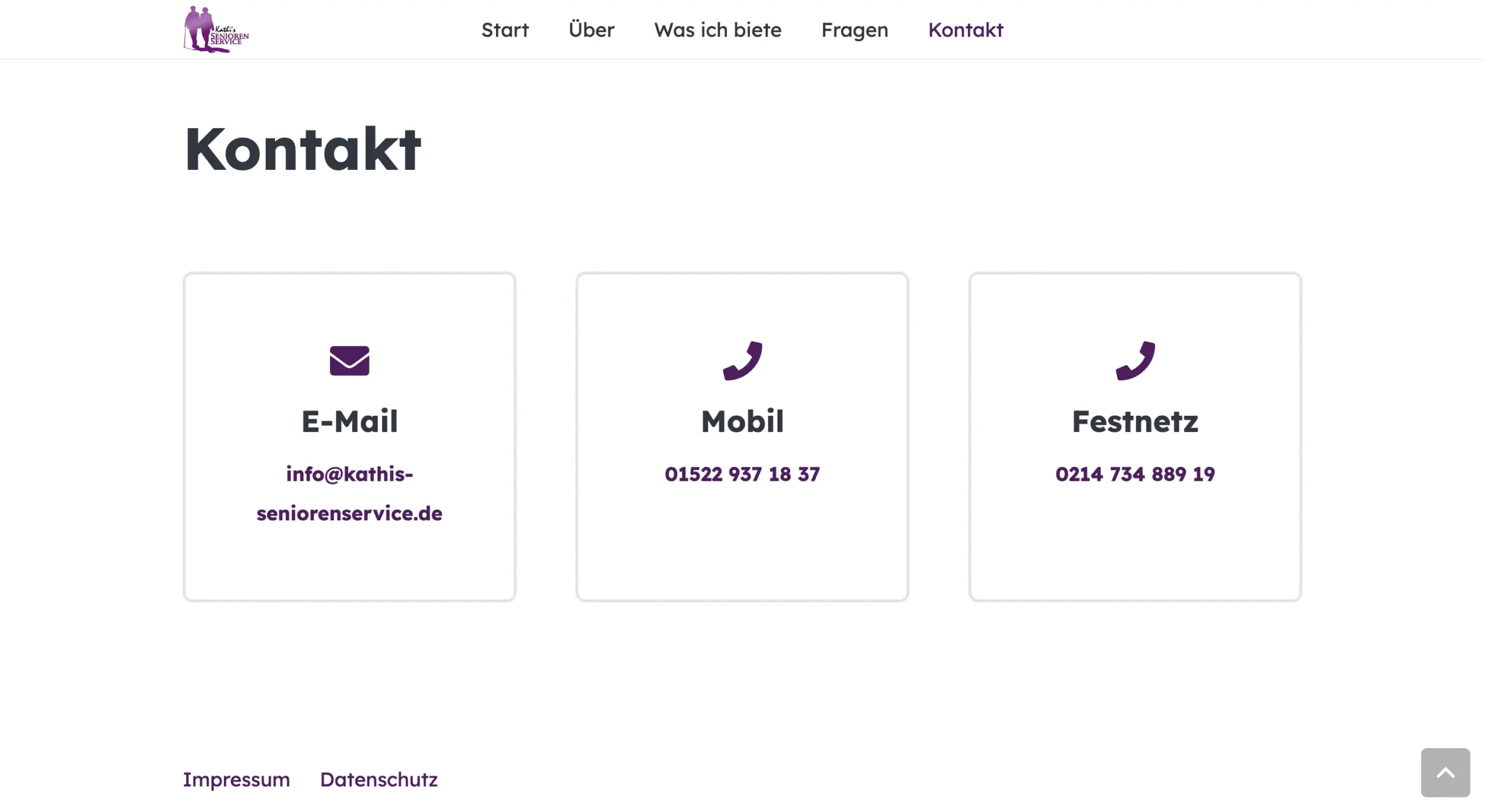Screen dimensions: 1485x812
Task: Open the Impressum footer link
Action: [x=236, y=780]
